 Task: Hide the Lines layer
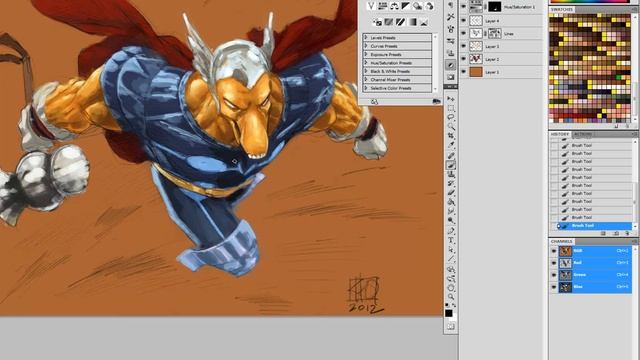pos(463,33)
